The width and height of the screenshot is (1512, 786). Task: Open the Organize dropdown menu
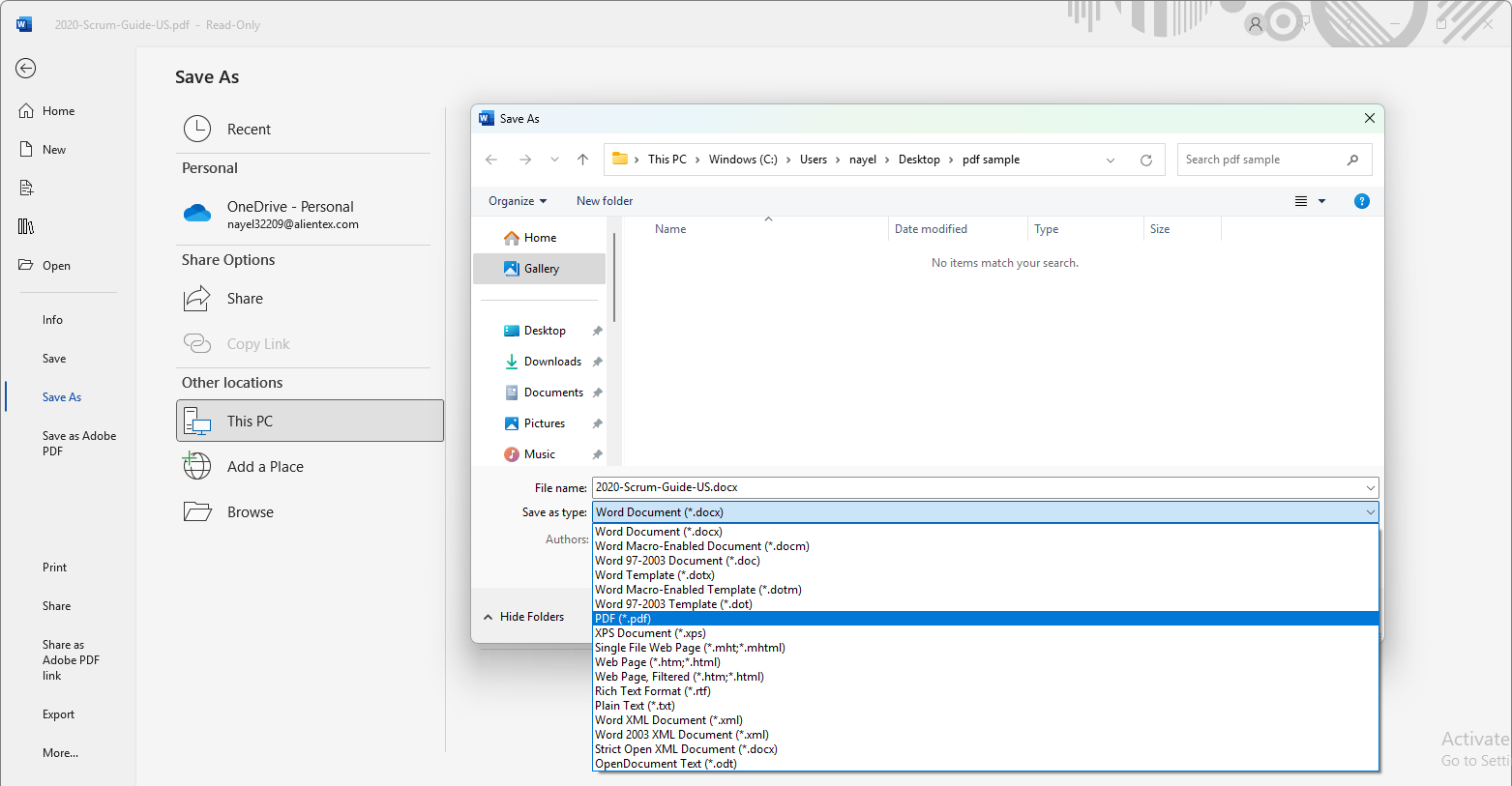518,201
